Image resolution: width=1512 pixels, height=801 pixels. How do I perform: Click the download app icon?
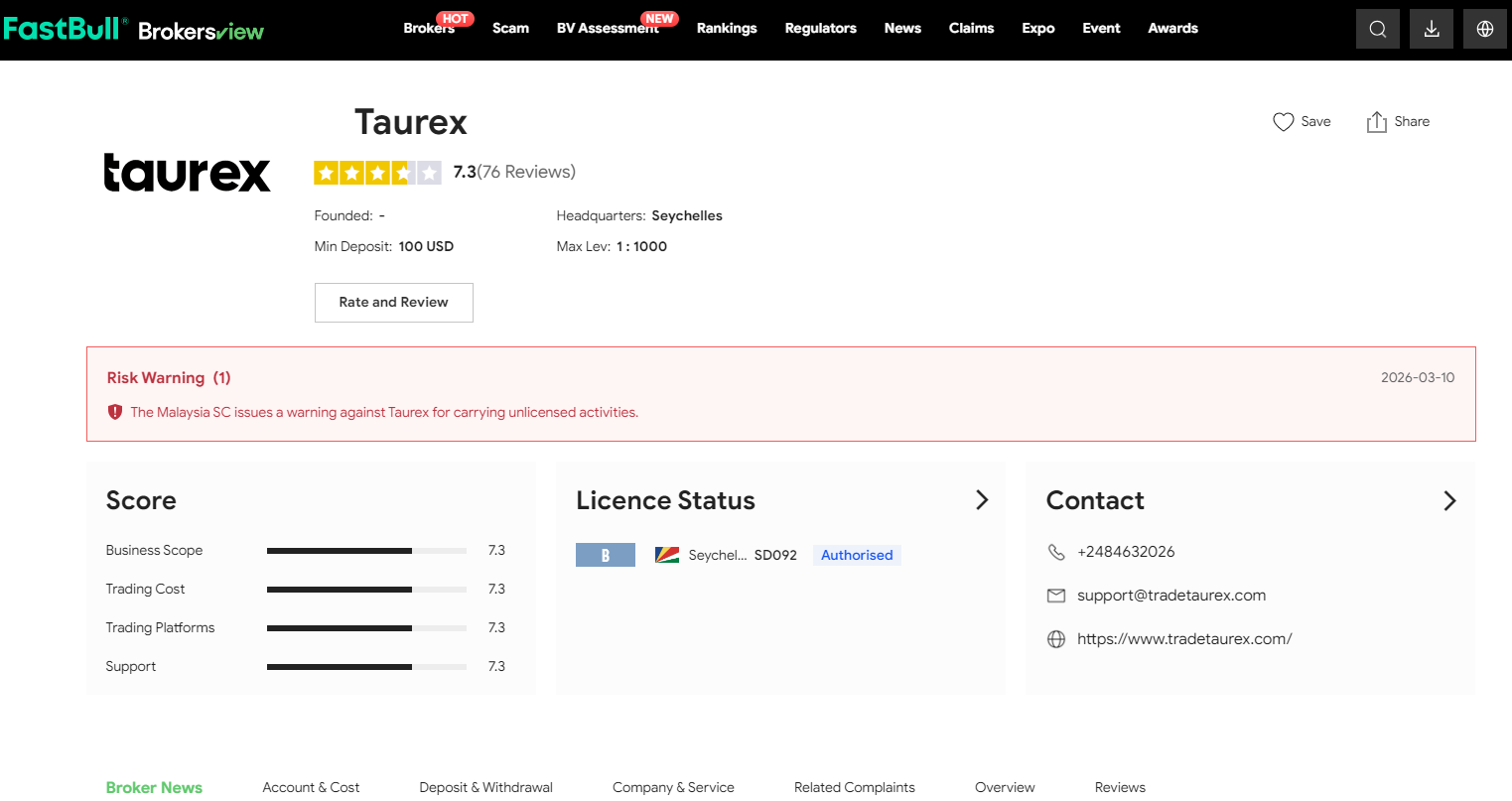click(1431, 29)
